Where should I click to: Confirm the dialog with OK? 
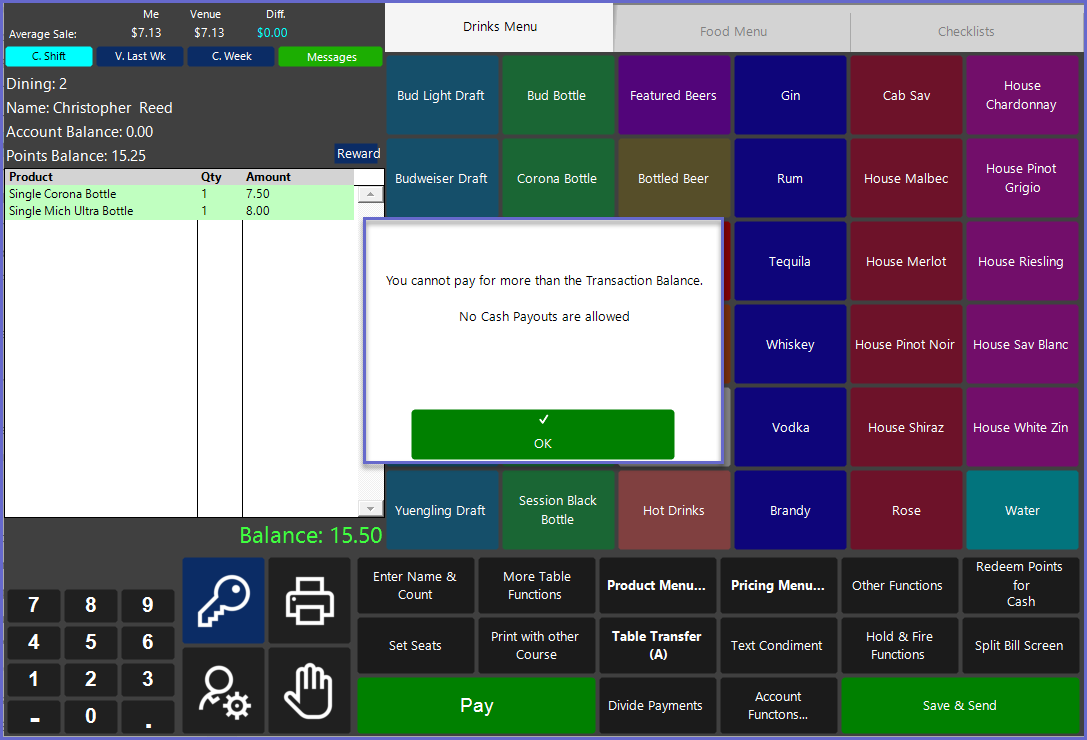click(542, 434)
